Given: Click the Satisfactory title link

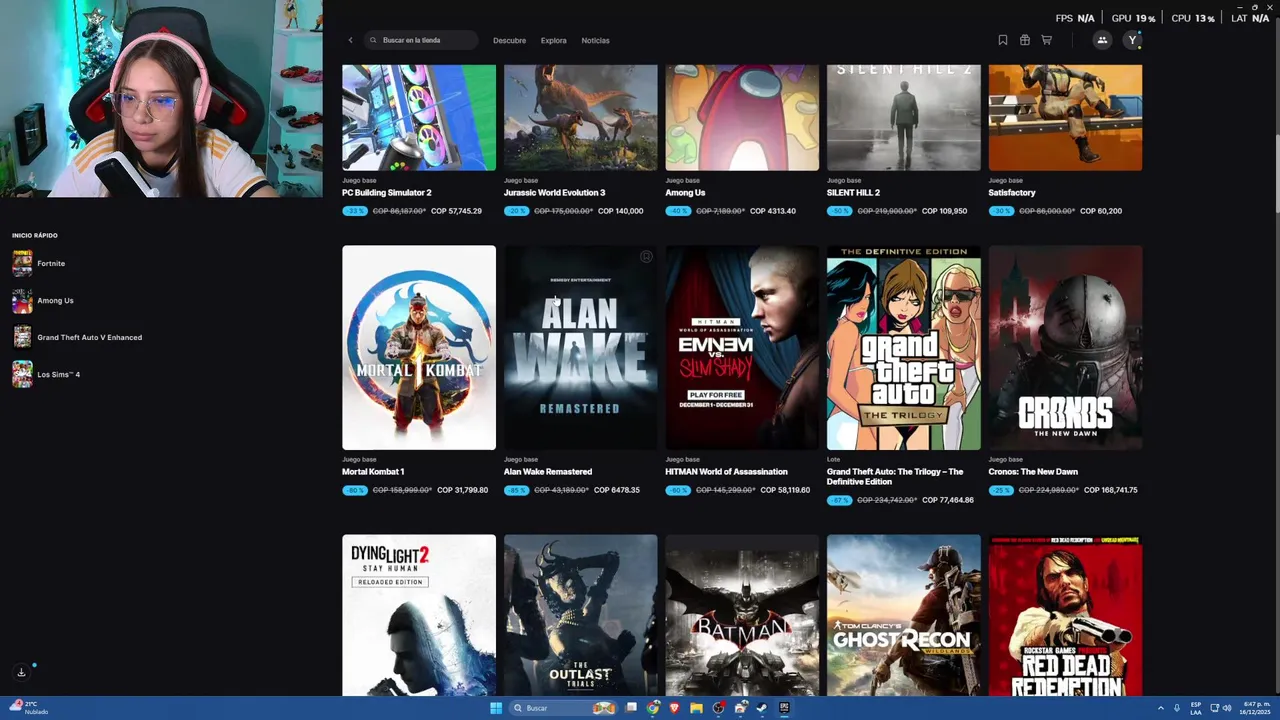Looking at the screenshot, I should coord(1012,192).
